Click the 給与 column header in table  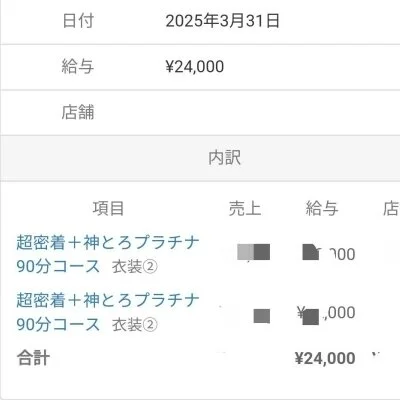[x=322, y=209]
